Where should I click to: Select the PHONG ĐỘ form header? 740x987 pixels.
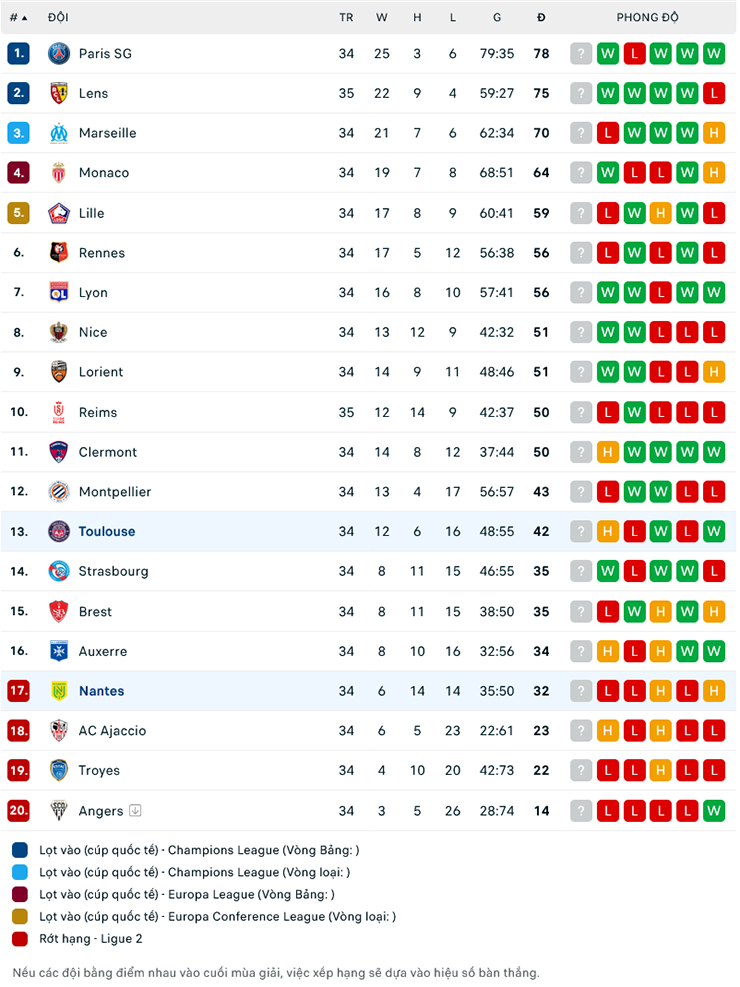pos(648,17)
